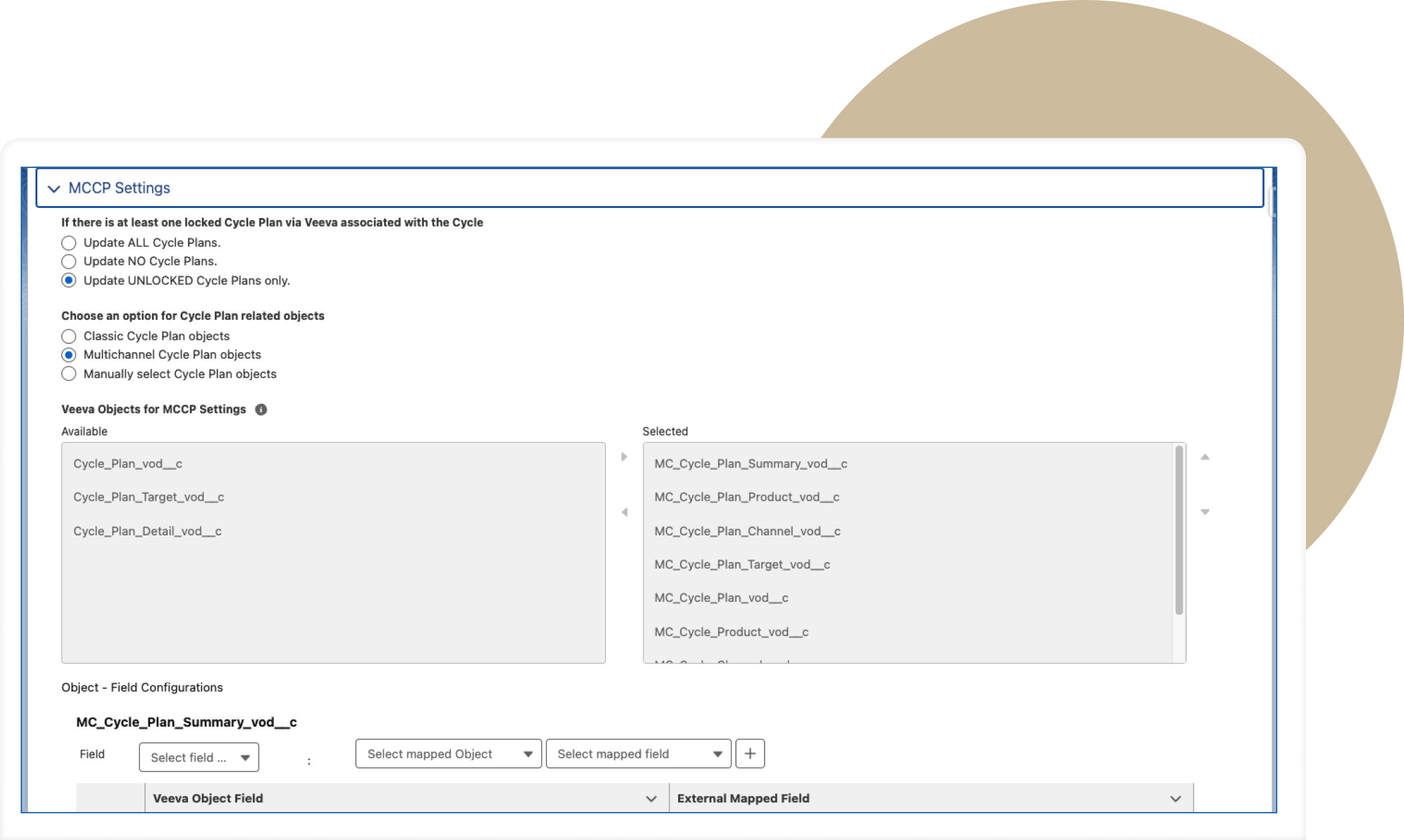This screenshot has width=1404, height=840.
Task: Click move-left arrow between list boxes
Action: pos(624,512)
